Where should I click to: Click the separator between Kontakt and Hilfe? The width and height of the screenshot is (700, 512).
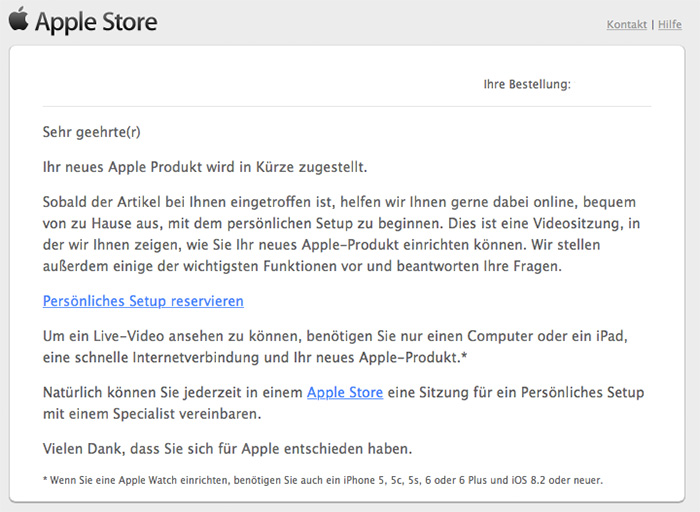pos(653,25)
